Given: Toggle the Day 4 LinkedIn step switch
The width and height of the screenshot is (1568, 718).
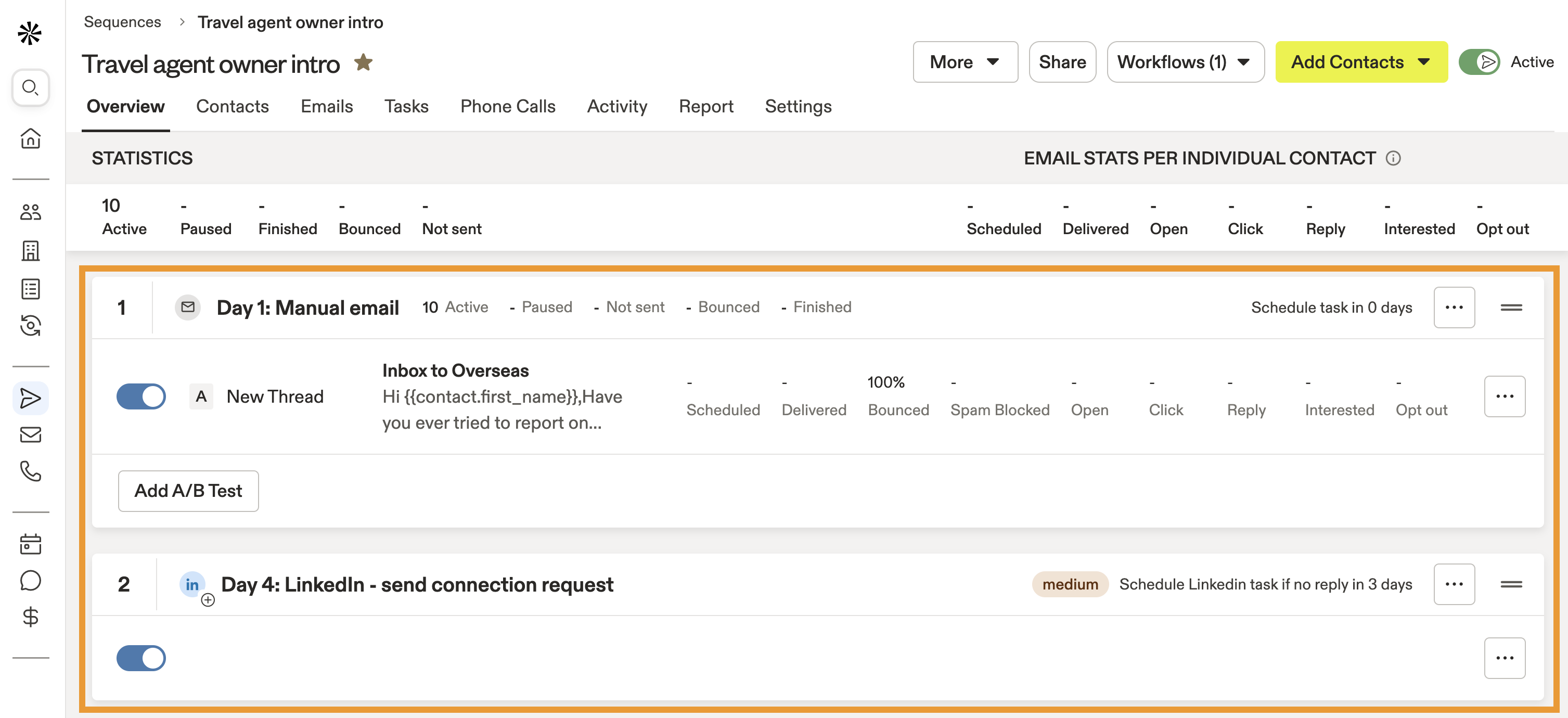Looking at the screenshot, I should coord(140,658).
